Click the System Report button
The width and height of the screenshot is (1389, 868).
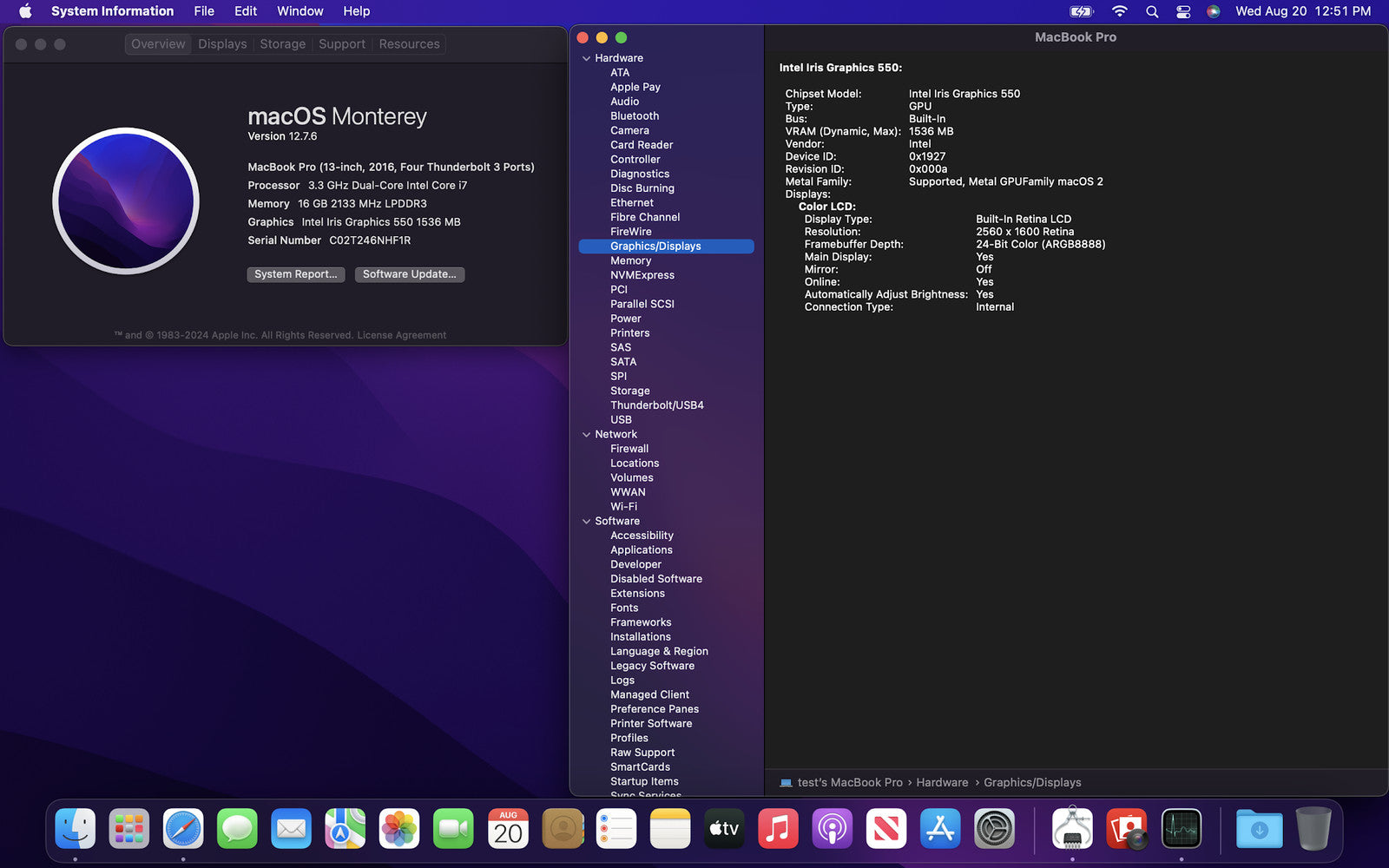pos(296,274)
